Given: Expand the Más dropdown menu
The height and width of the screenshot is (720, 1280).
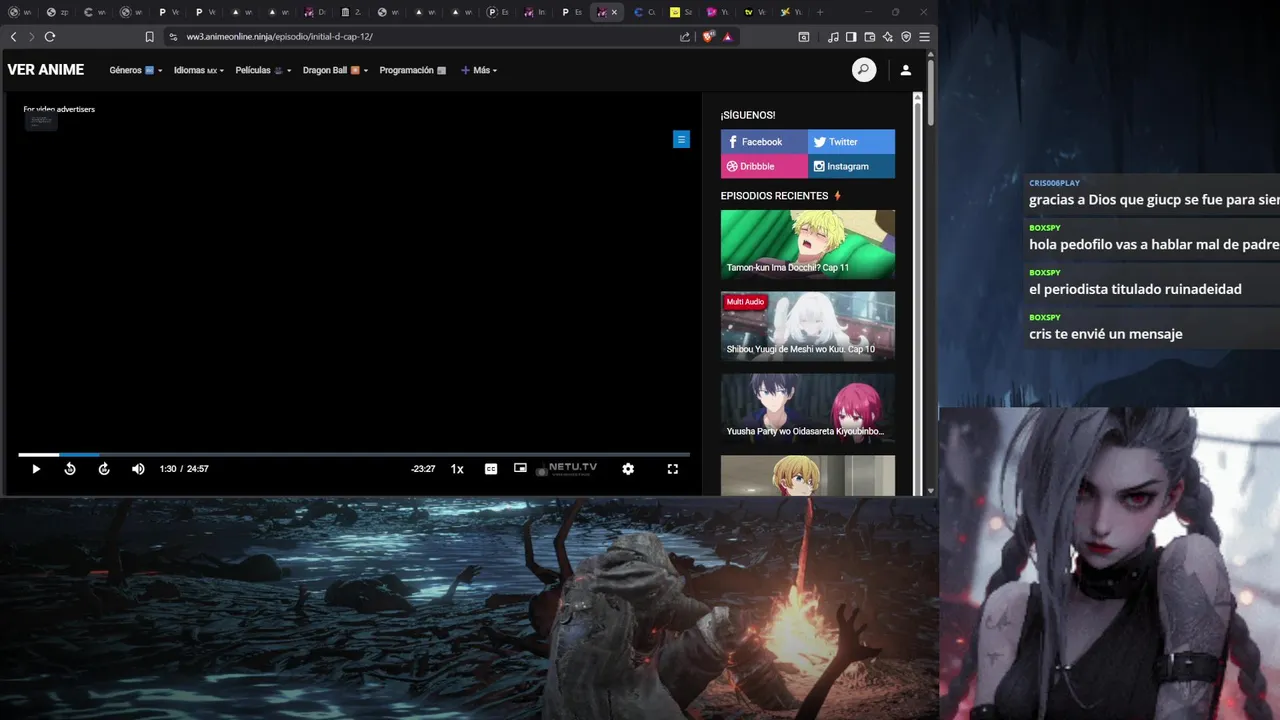Looking at the screenshot, I should click(x=479, y=70).
